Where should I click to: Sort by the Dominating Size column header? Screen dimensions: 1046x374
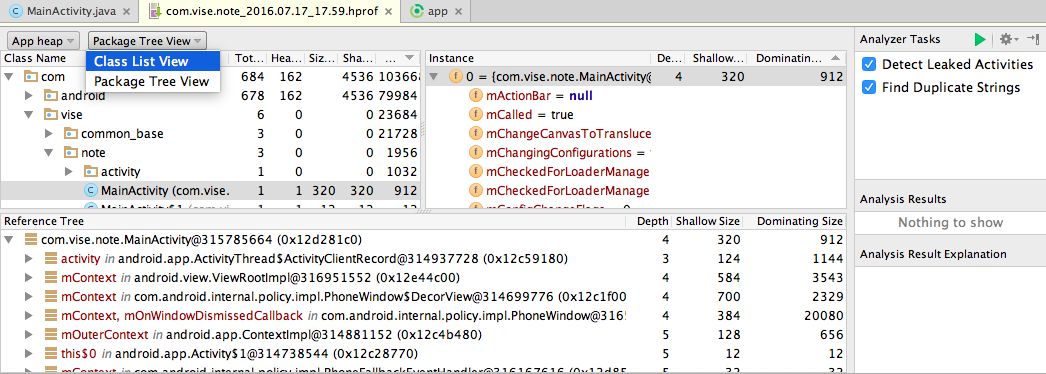(799, 221)
